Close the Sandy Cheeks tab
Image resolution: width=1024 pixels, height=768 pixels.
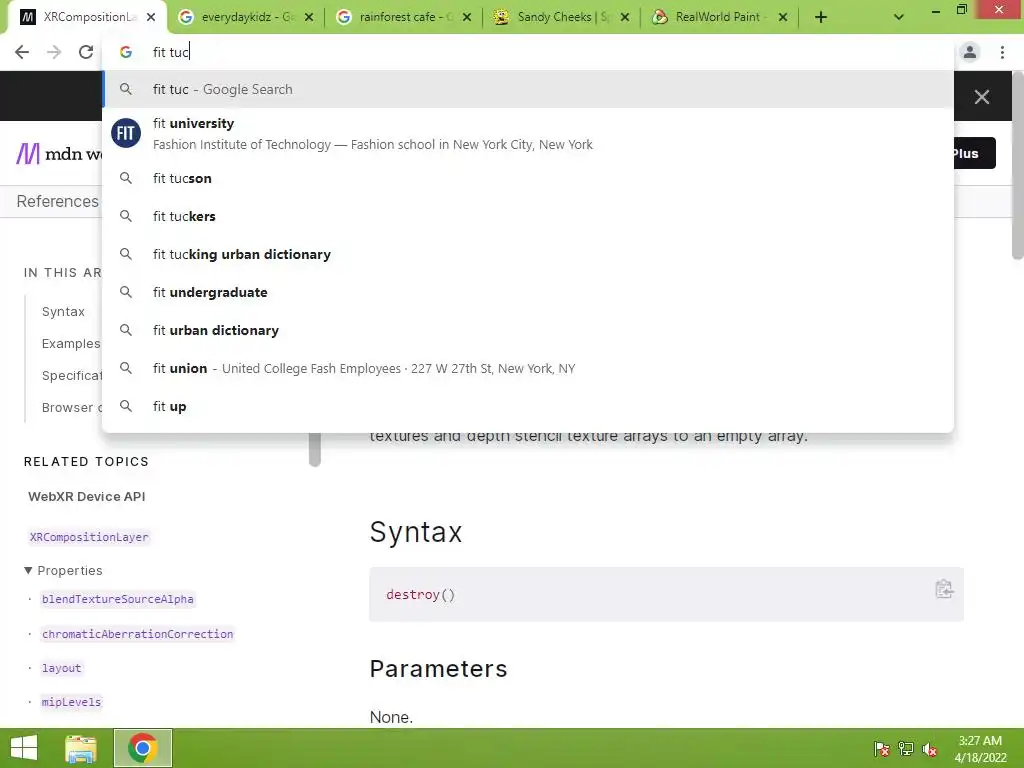625,17
